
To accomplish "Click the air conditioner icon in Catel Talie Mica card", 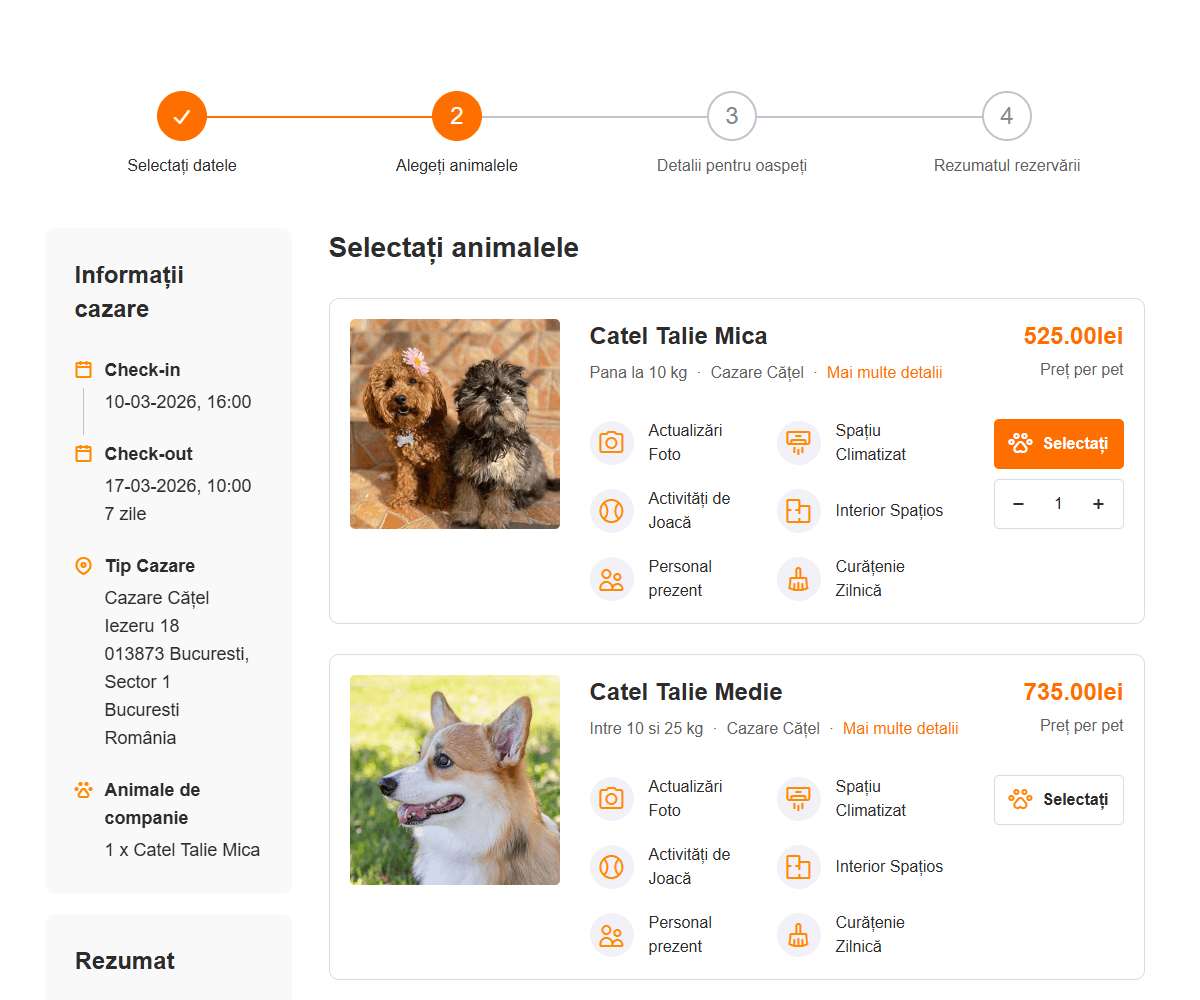I will point(798,442).
